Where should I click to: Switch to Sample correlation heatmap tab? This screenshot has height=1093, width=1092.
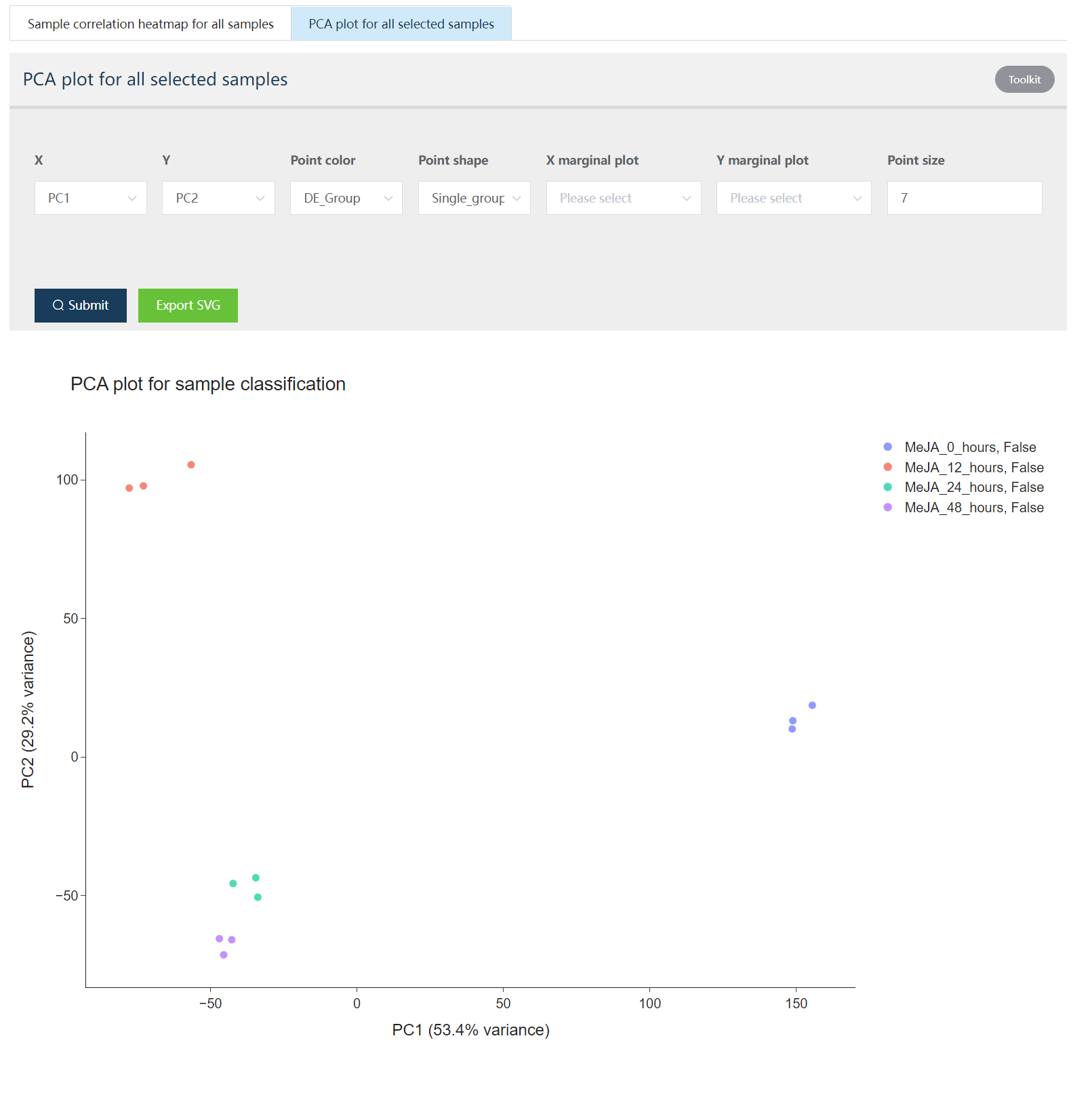(x=150, y=24)
